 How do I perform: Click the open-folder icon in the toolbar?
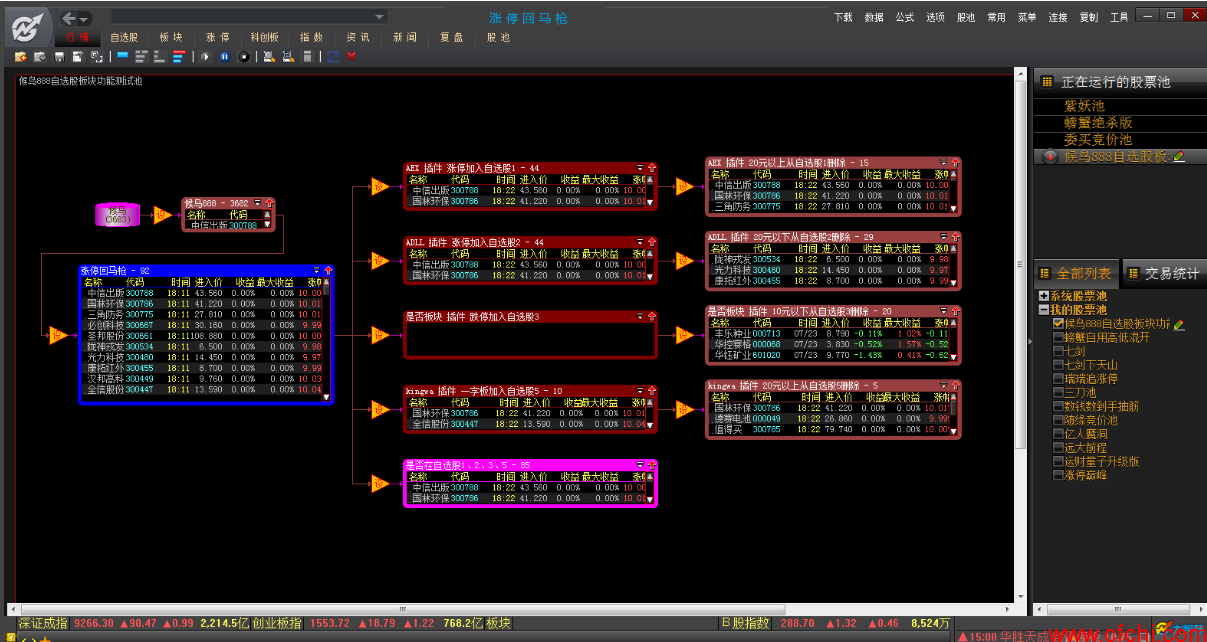point(21,57)
